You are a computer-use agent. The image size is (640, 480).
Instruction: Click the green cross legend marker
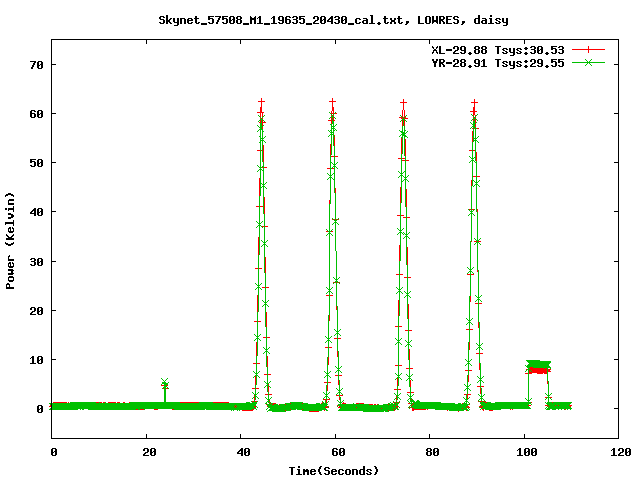pos(588,63)
